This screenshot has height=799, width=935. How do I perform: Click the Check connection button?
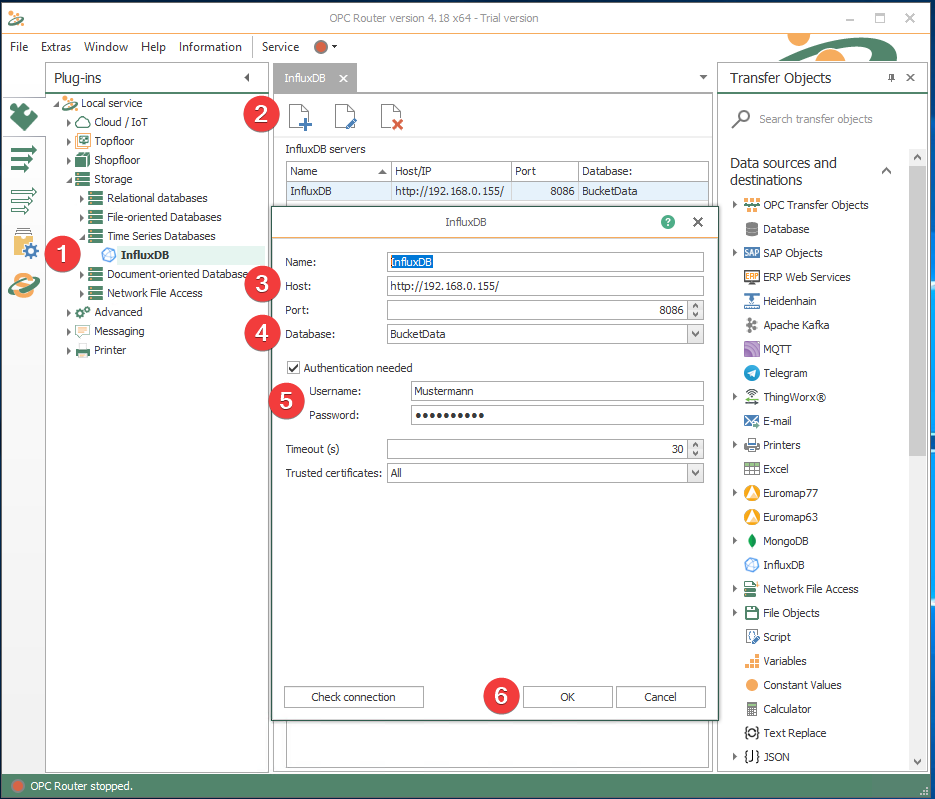click(x=353, y=697)
